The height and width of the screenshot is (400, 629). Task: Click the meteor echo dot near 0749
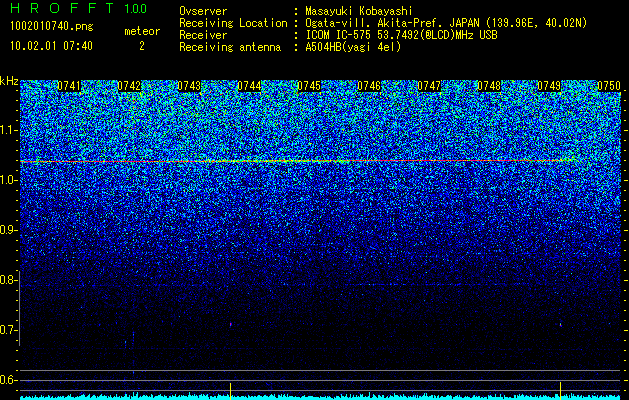(x=560, y=325)
